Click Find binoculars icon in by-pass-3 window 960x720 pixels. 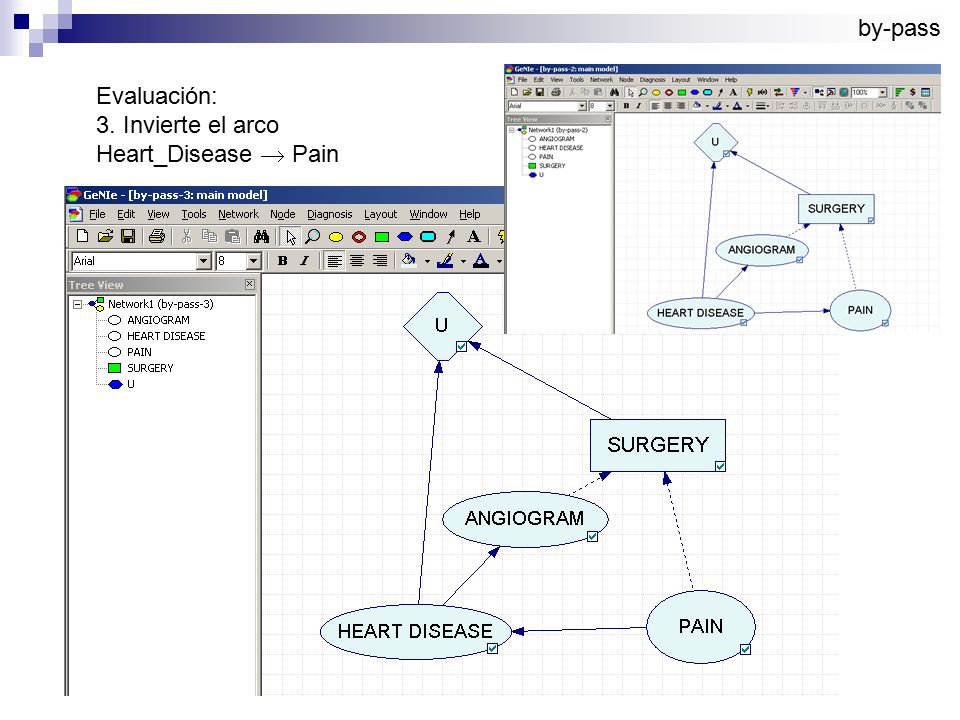(261, 236)
